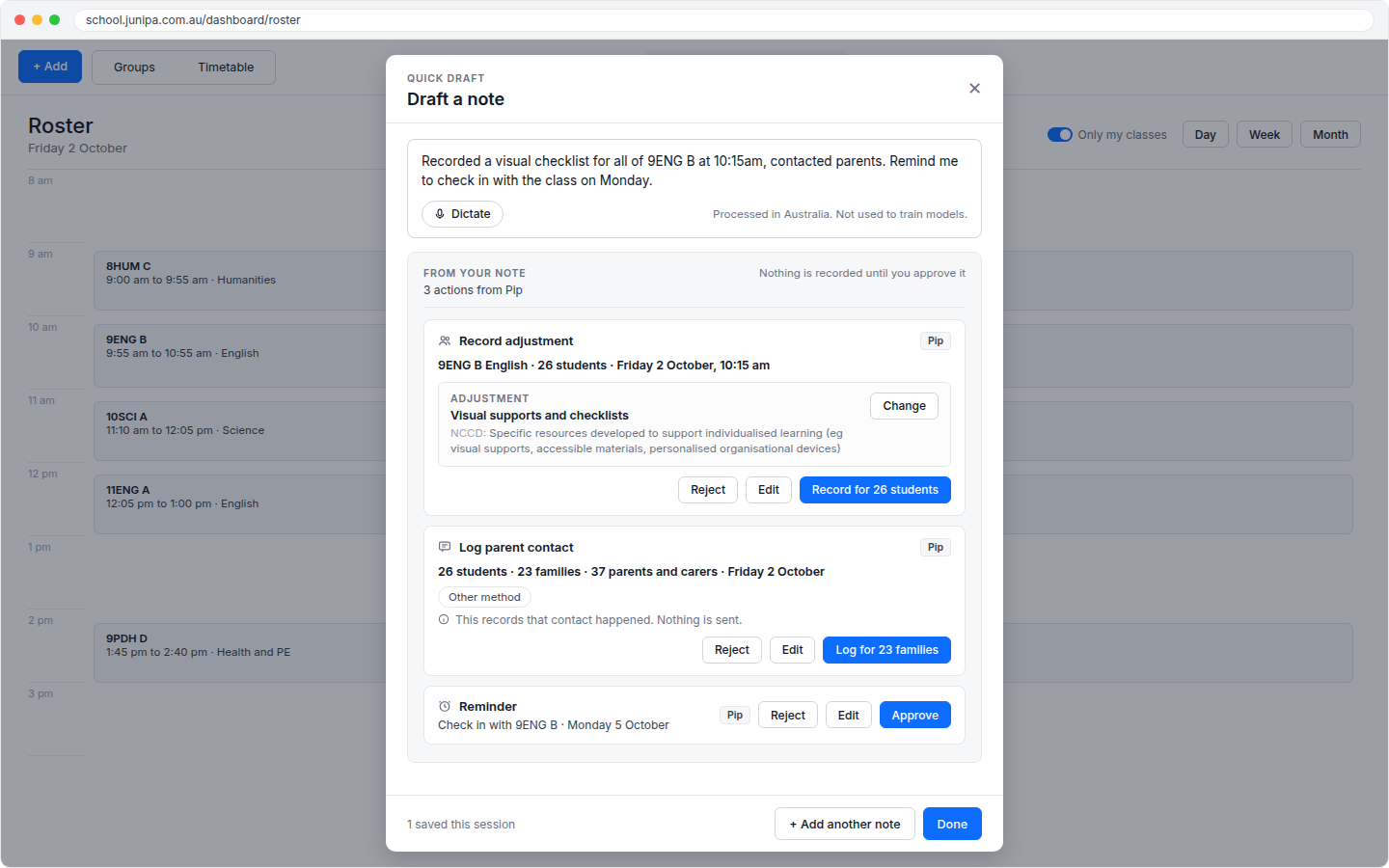
Task: Click the info icon beside 'This records that contact happened'
Action: pos(444,620)
